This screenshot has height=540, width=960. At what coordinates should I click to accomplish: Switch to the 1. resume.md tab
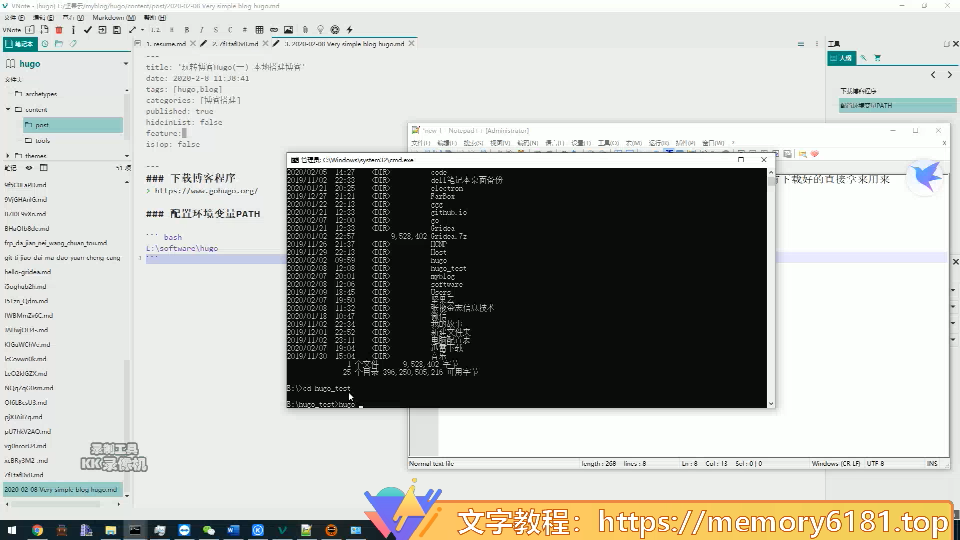[x=166, y=43]
